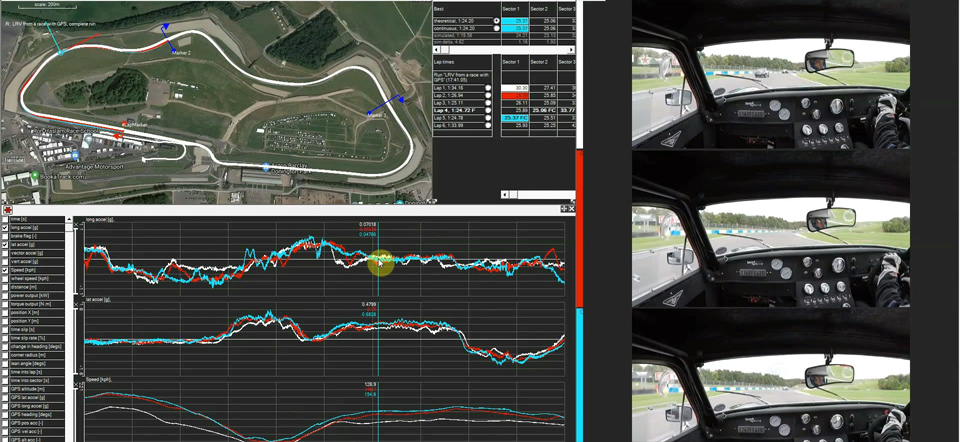The height and width of the screenshot is (442, 960).
Task: Click the Advantage Motorsport blue map pin
Action: coord(75,156)
